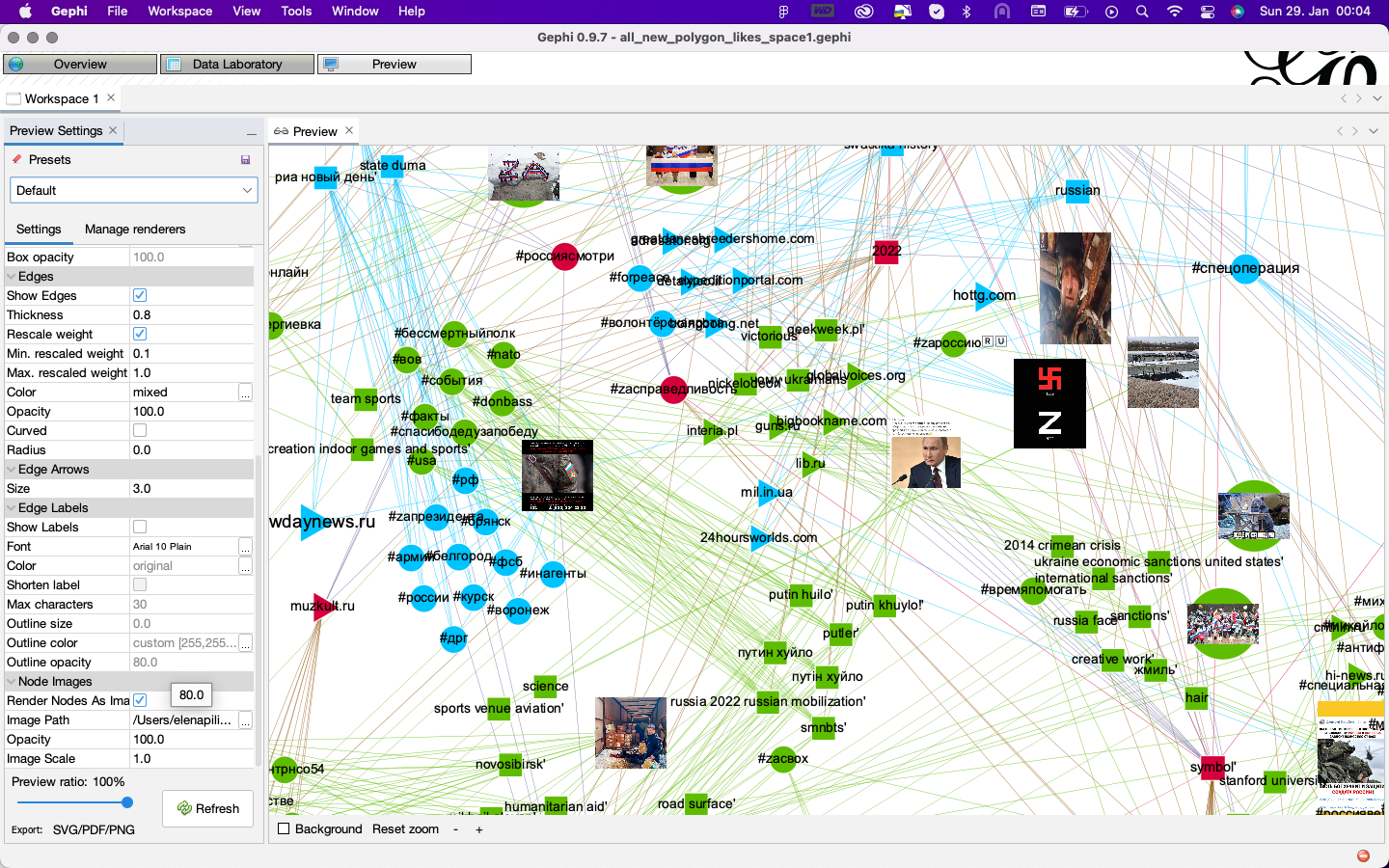Open the Tools menu
The height and width of the screenshot is (868, 1389).
click(x=296, y=11)
